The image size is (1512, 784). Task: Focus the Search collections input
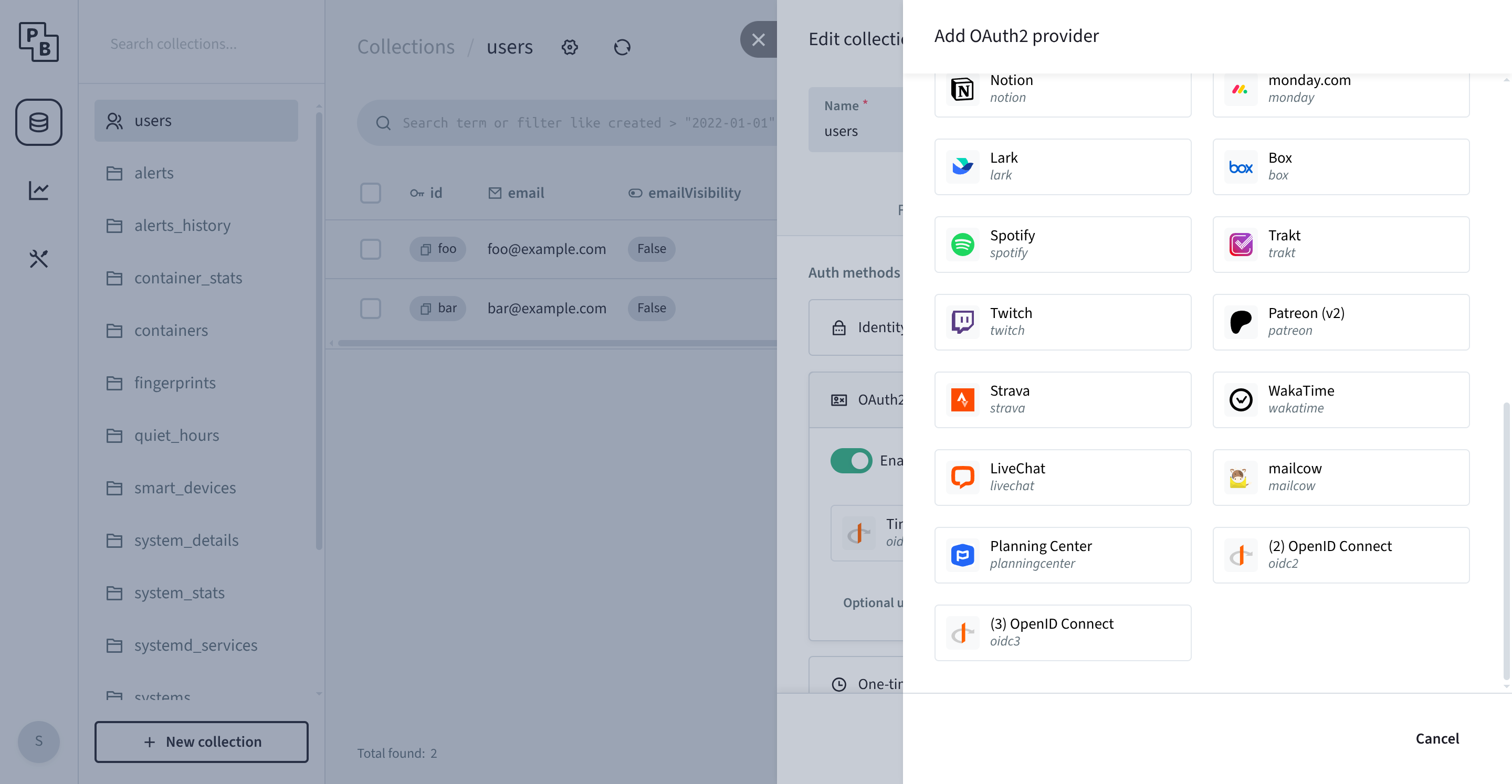coord(201,44)
